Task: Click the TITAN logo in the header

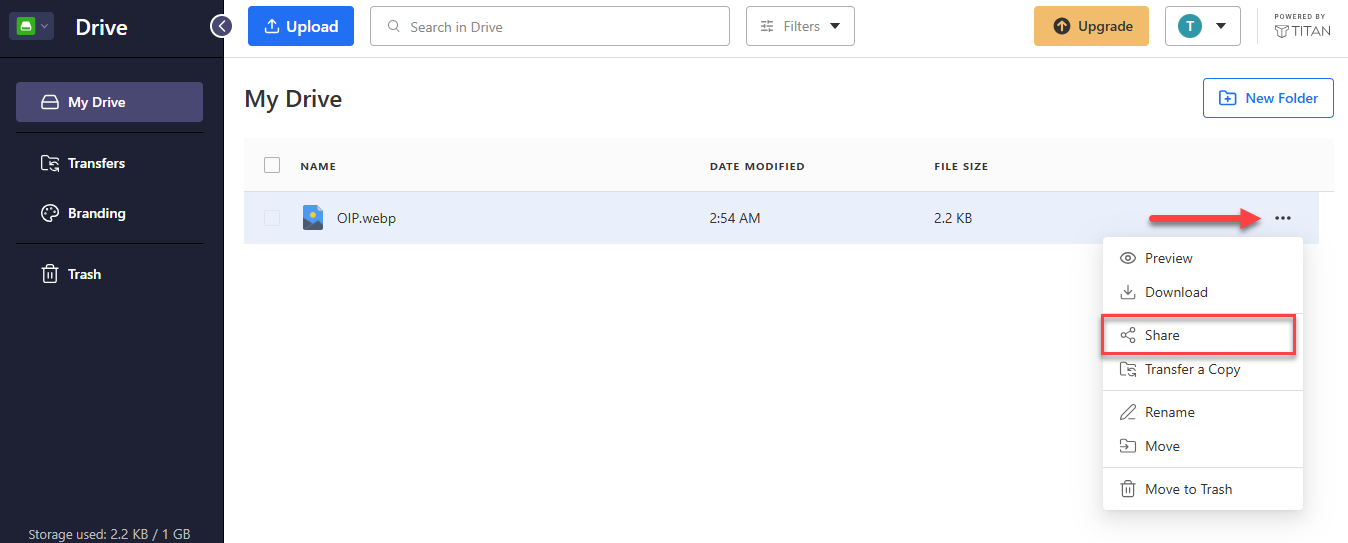Action: point(1303,26)
